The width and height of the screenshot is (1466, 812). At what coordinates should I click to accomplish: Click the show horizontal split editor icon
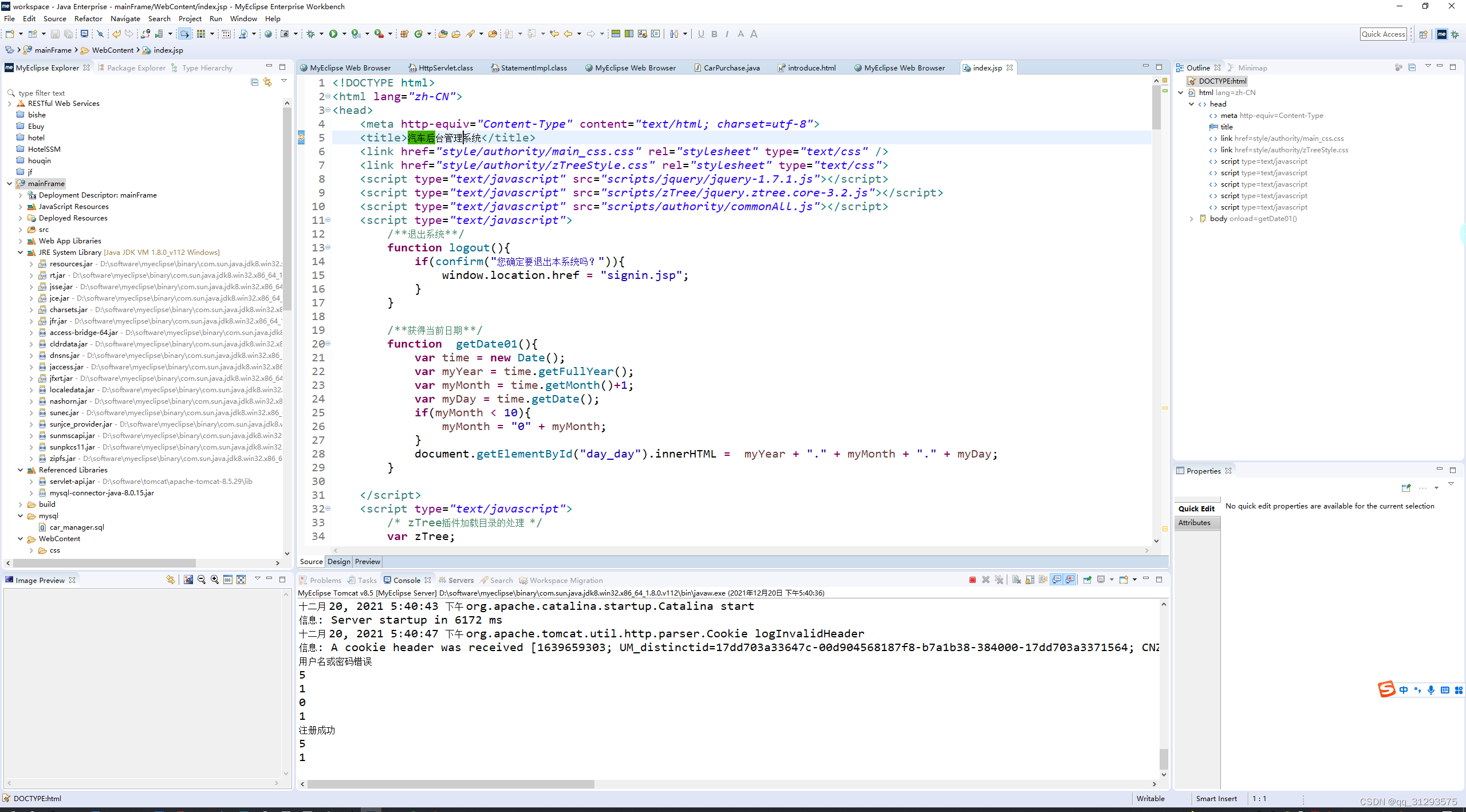pyautogui.click(x=616, y=34)
